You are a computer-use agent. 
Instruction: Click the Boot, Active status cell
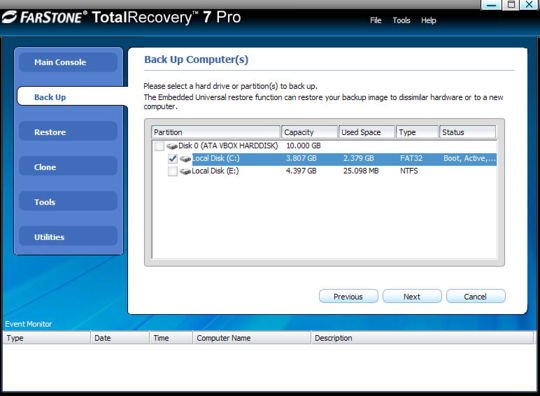(x=470, y=158)
